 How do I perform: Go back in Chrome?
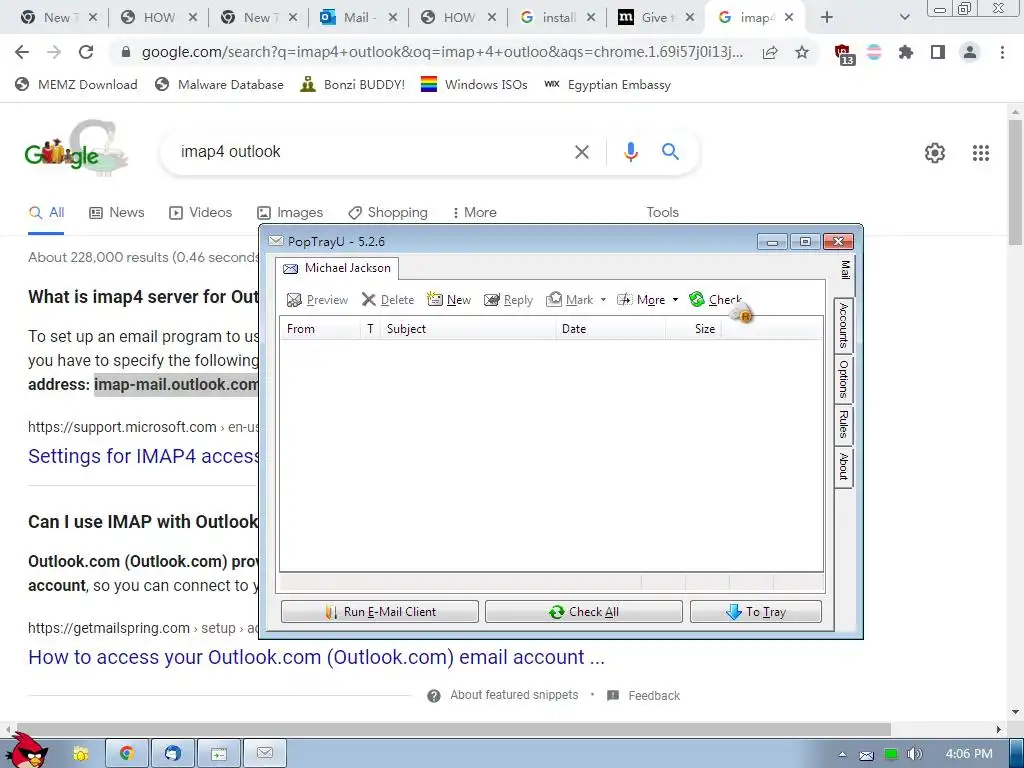[x=22, y=52]
